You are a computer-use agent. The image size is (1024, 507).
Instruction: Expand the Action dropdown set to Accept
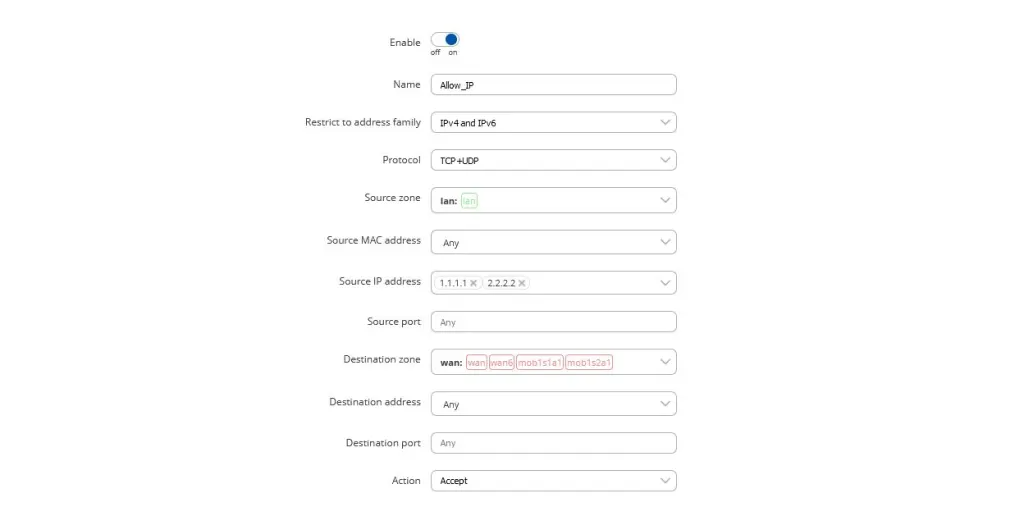coord(553,481)
